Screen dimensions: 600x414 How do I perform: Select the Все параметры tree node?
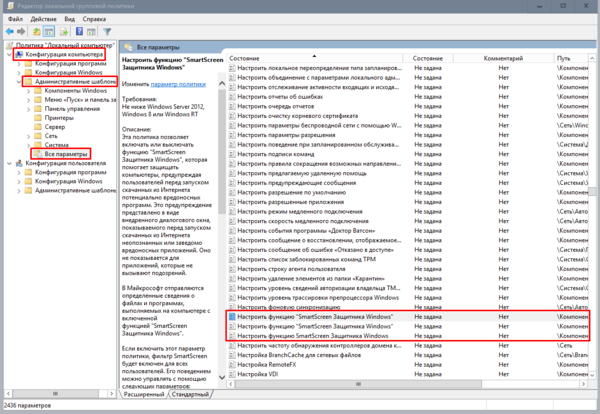65,154
